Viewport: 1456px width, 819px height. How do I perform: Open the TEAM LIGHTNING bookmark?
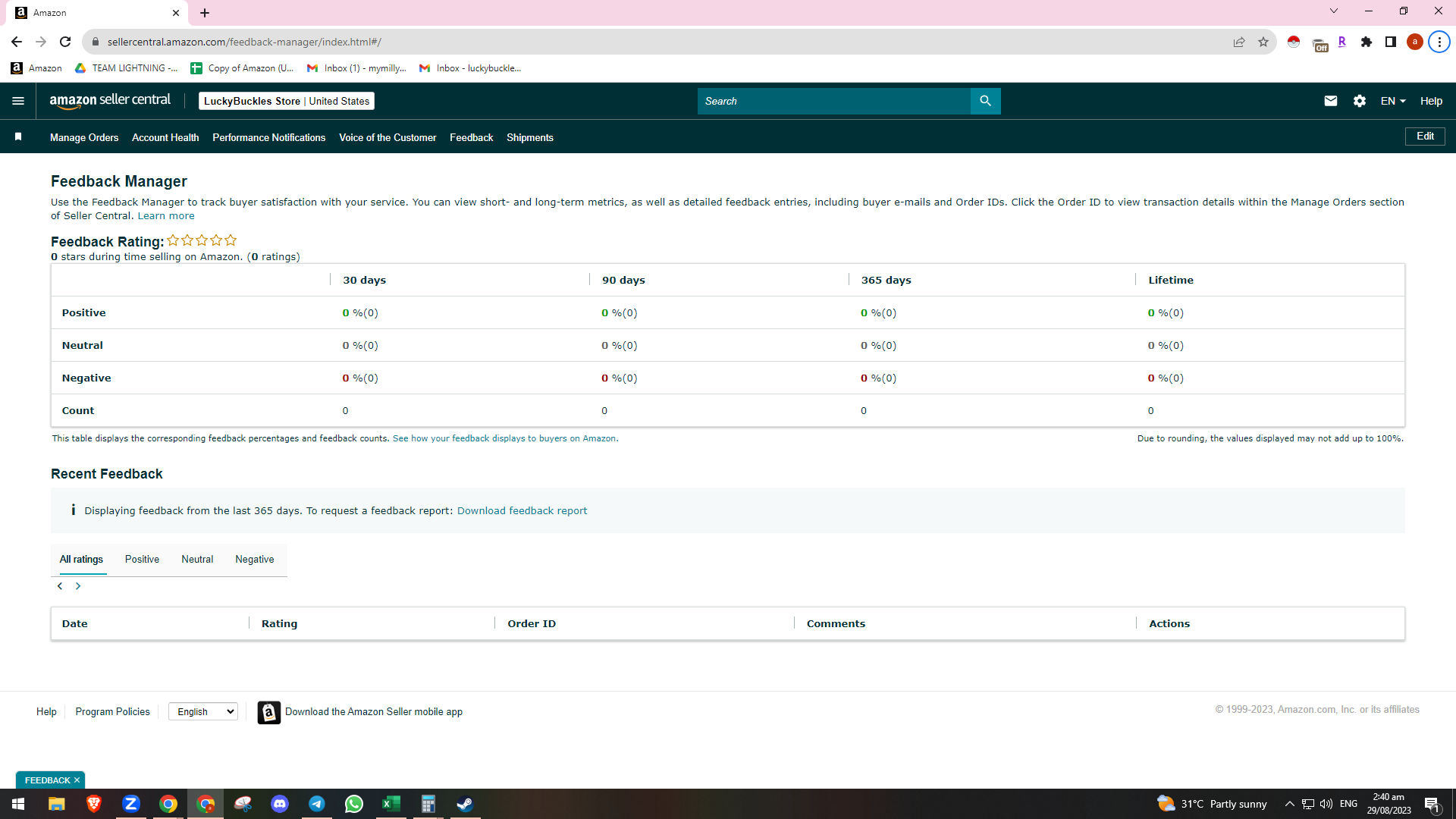[126, 68]
